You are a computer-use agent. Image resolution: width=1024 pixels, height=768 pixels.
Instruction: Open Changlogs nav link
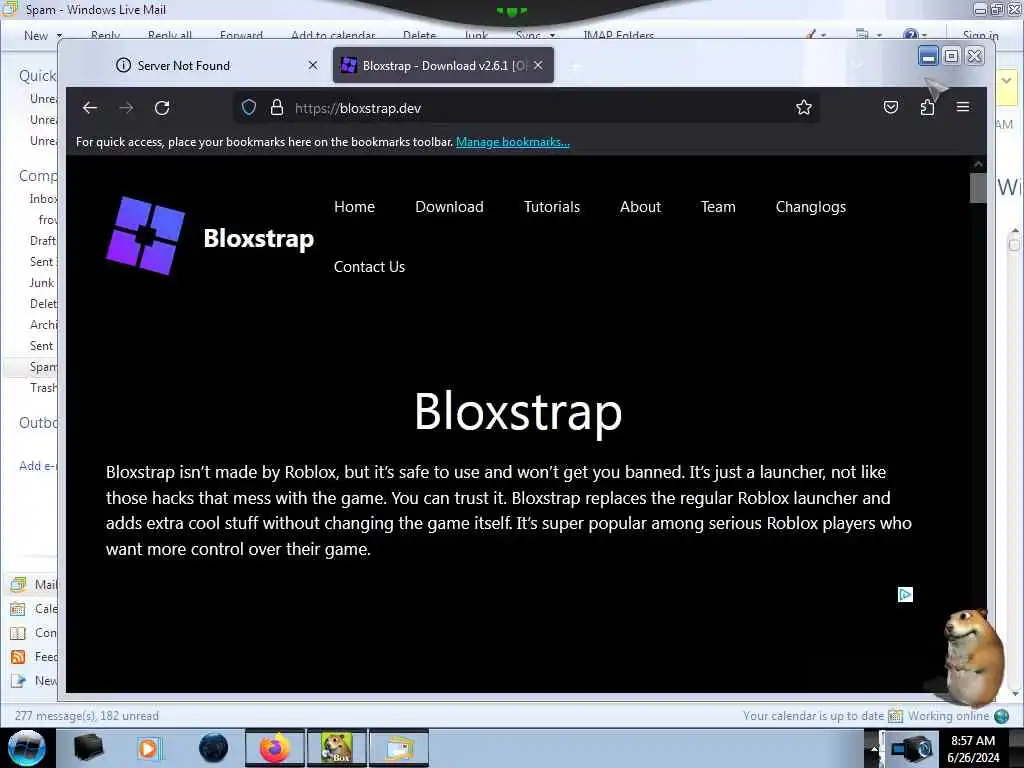(x=810, y=207)
